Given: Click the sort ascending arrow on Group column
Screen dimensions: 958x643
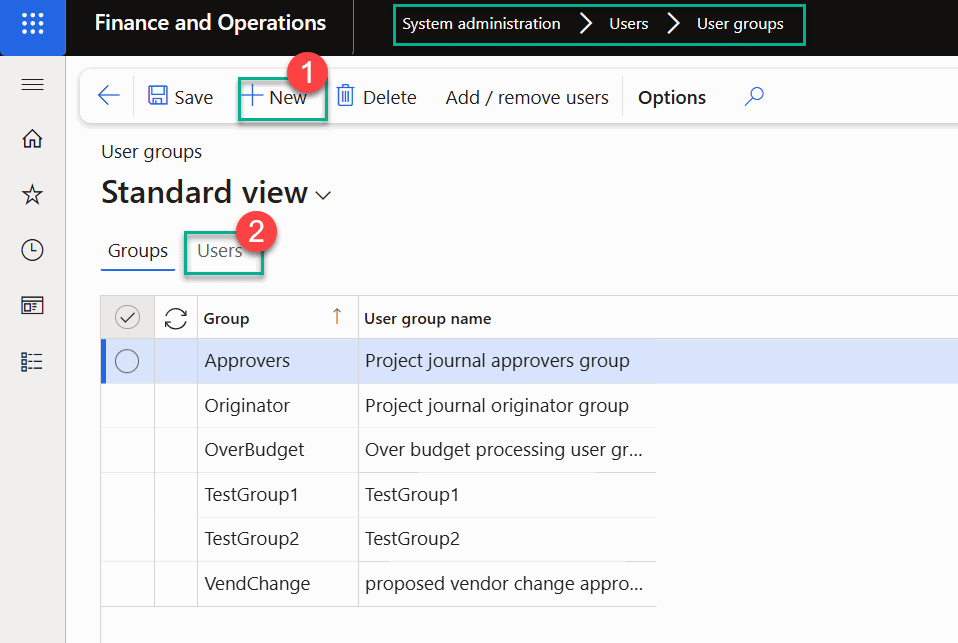Looking at the screenshot, I should coord(337,317).
